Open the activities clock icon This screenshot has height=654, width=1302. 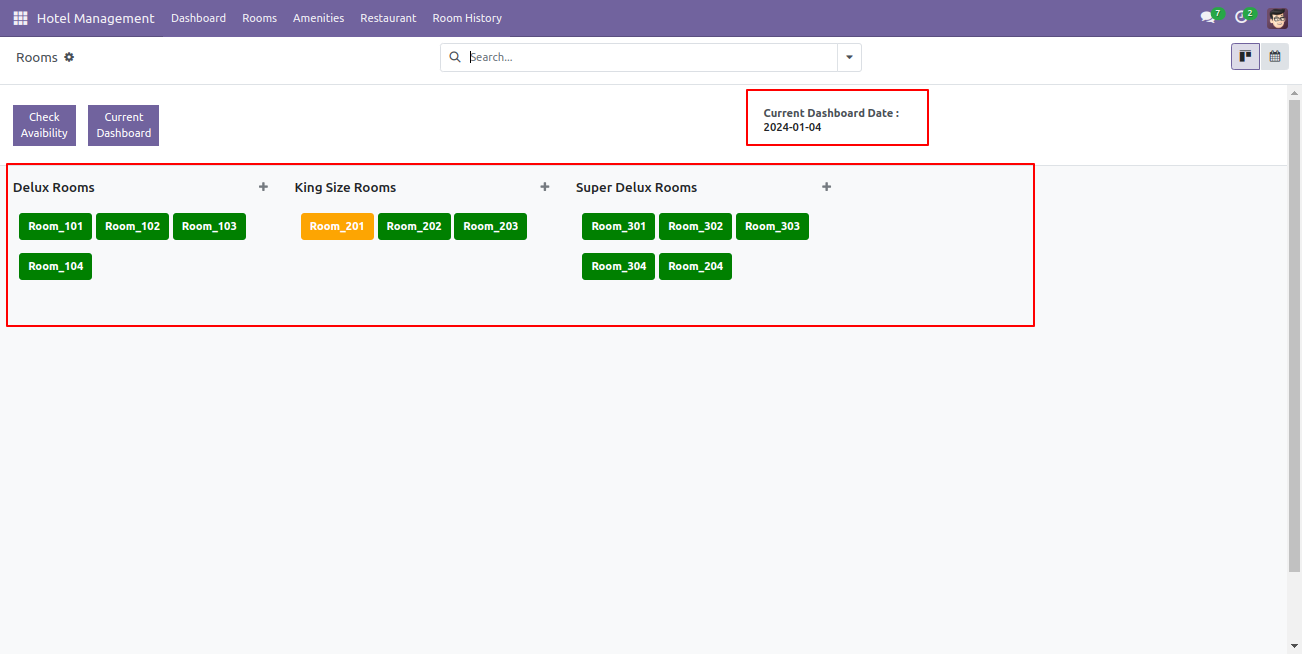(1243, 18)
